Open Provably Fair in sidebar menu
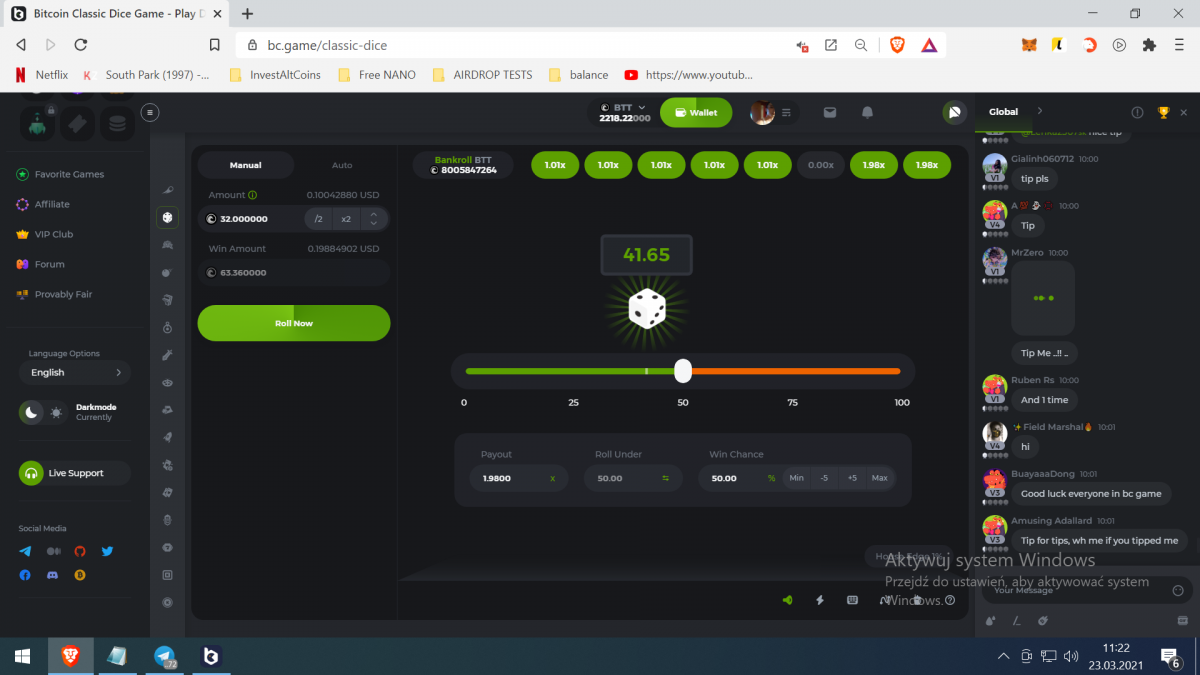 pos(62,294)
